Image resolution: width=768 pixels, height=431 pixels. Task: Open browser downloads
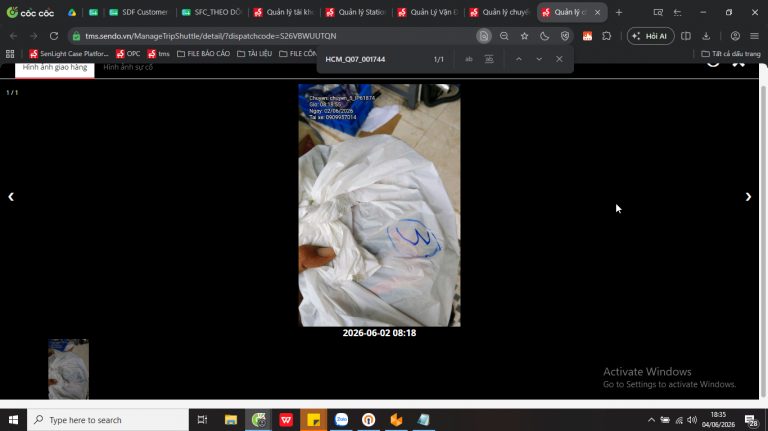pyautogui.click(x=706, y=36)
